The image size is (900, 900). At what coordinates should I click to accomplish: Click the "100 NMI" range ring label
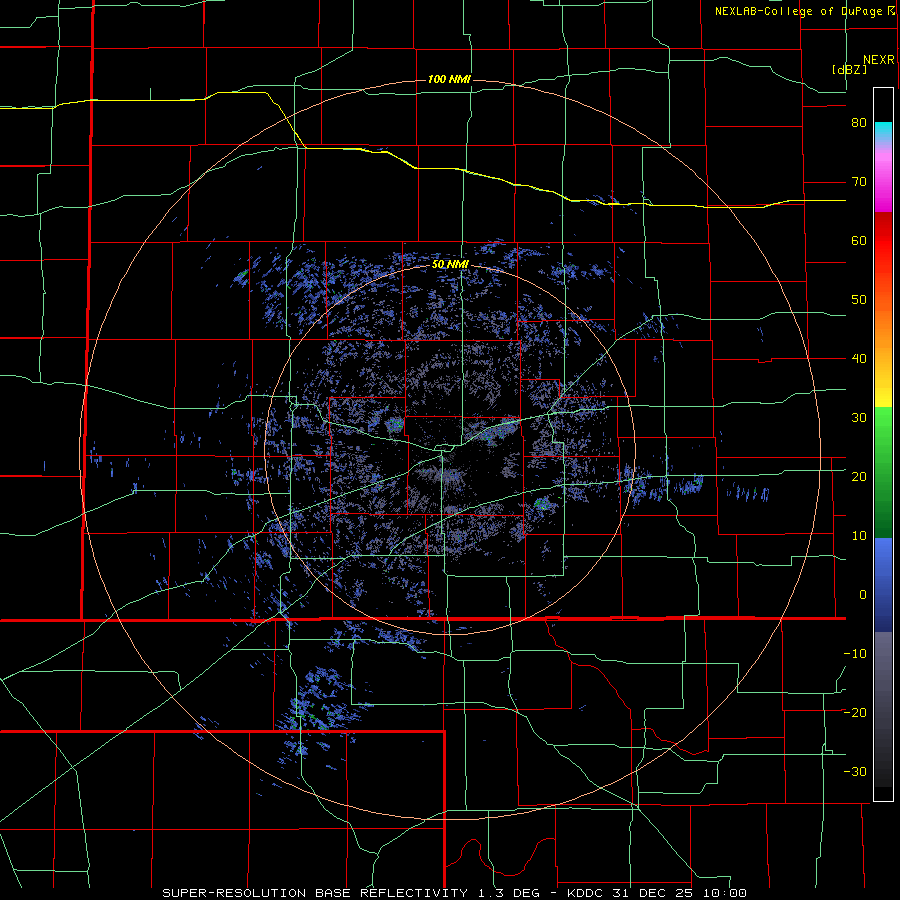pos(449,79)
